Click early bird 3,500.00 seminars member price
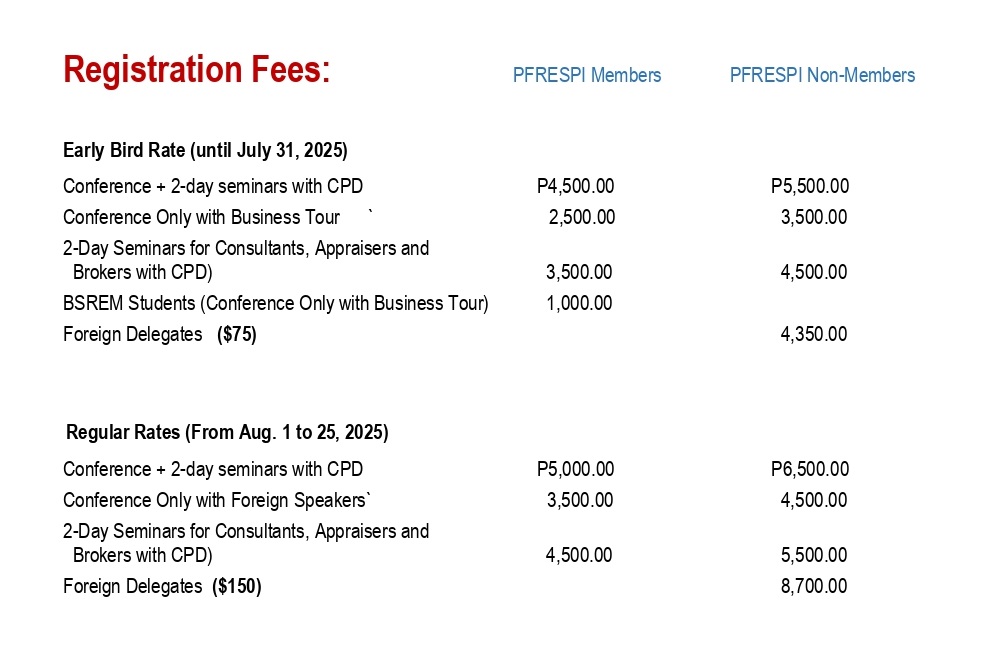This screenshot has height=670, width=995. [579, 272]
